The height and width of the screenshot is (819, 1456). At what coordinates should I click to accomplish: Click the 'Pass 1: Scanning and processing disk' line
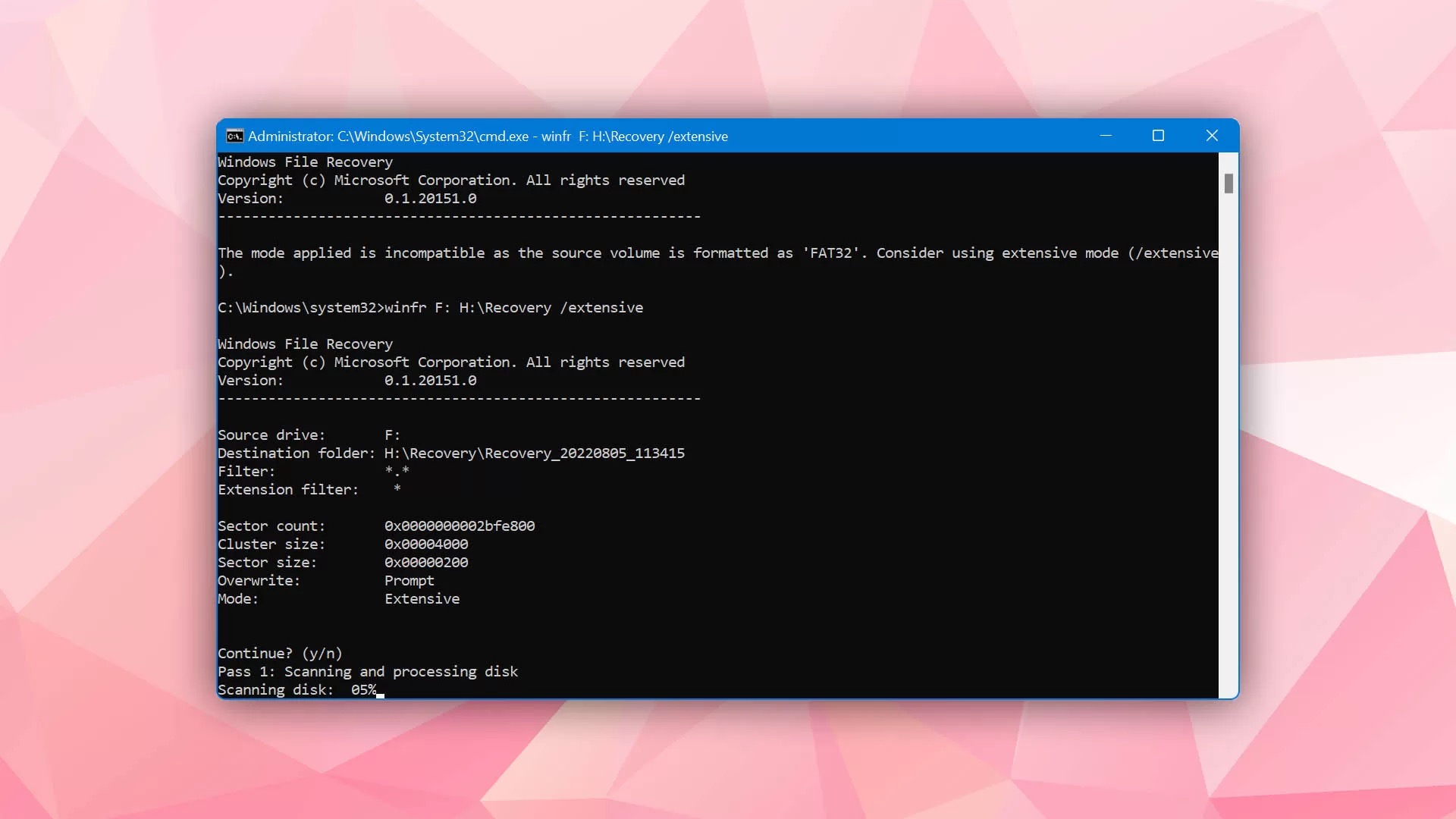pos(368,671)
